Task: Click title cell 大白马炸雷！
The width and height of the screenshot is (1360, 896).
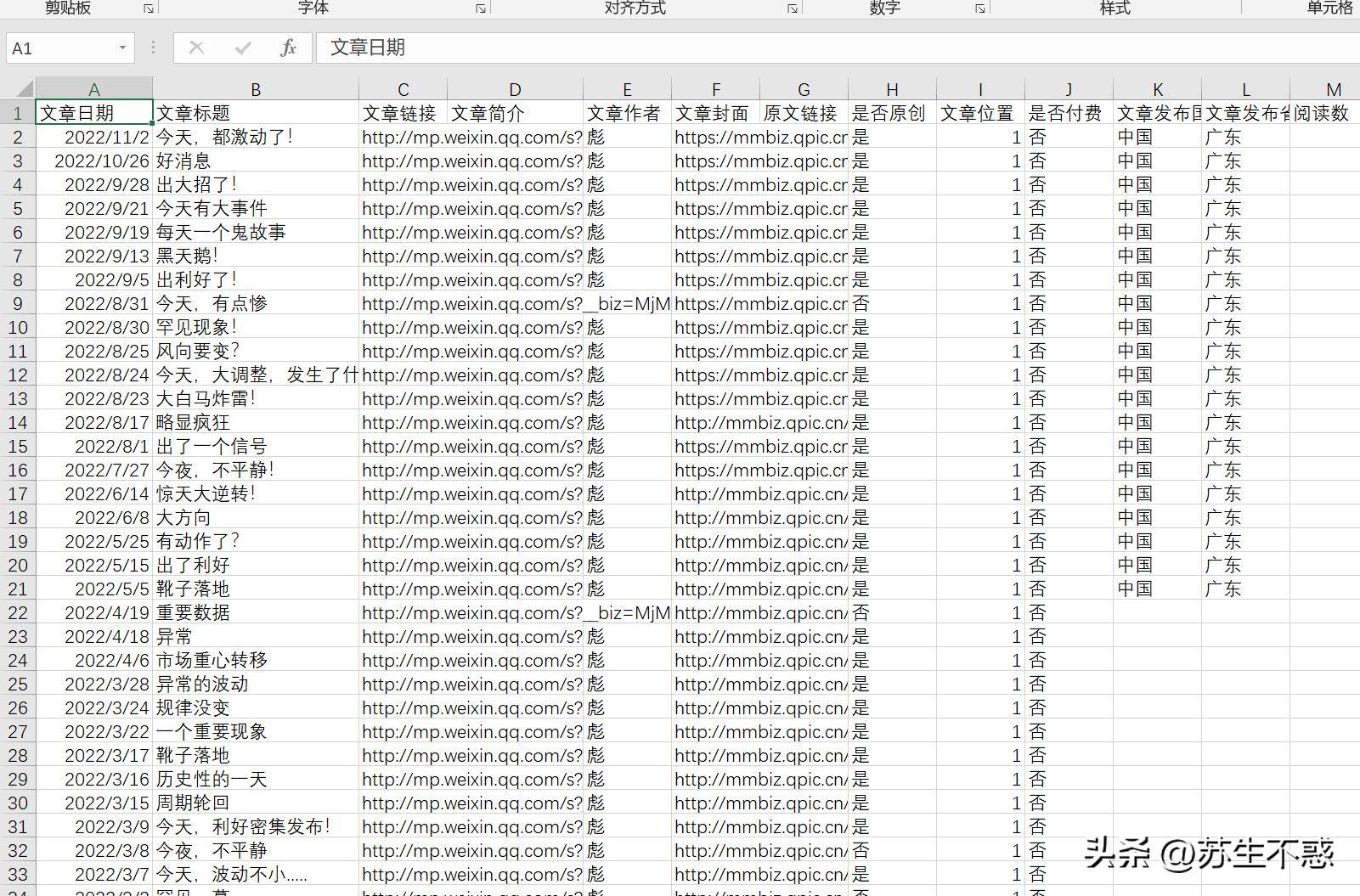Action: point(256,398)
